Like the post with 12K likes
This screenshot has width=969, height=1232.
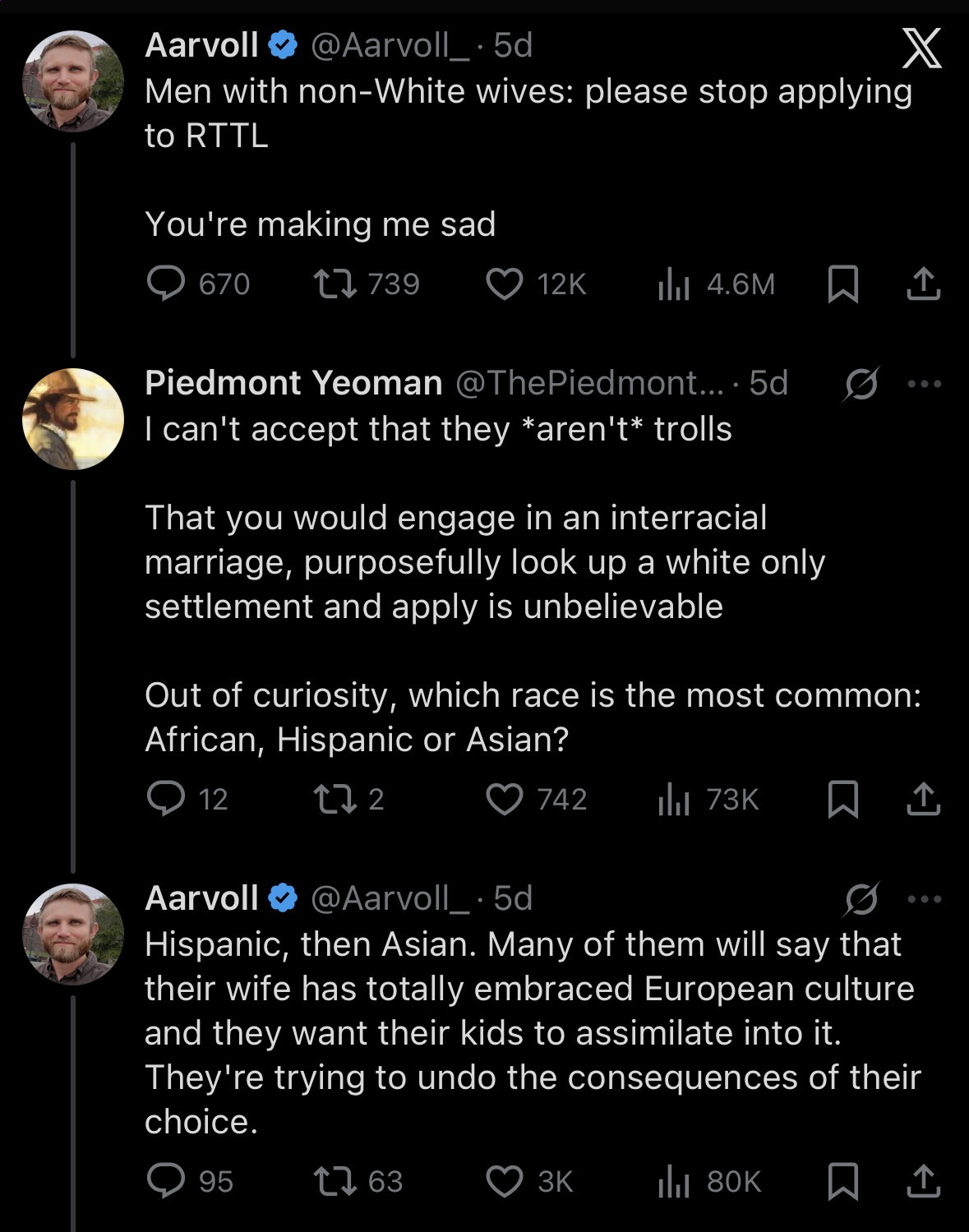(x=505, y=284)
